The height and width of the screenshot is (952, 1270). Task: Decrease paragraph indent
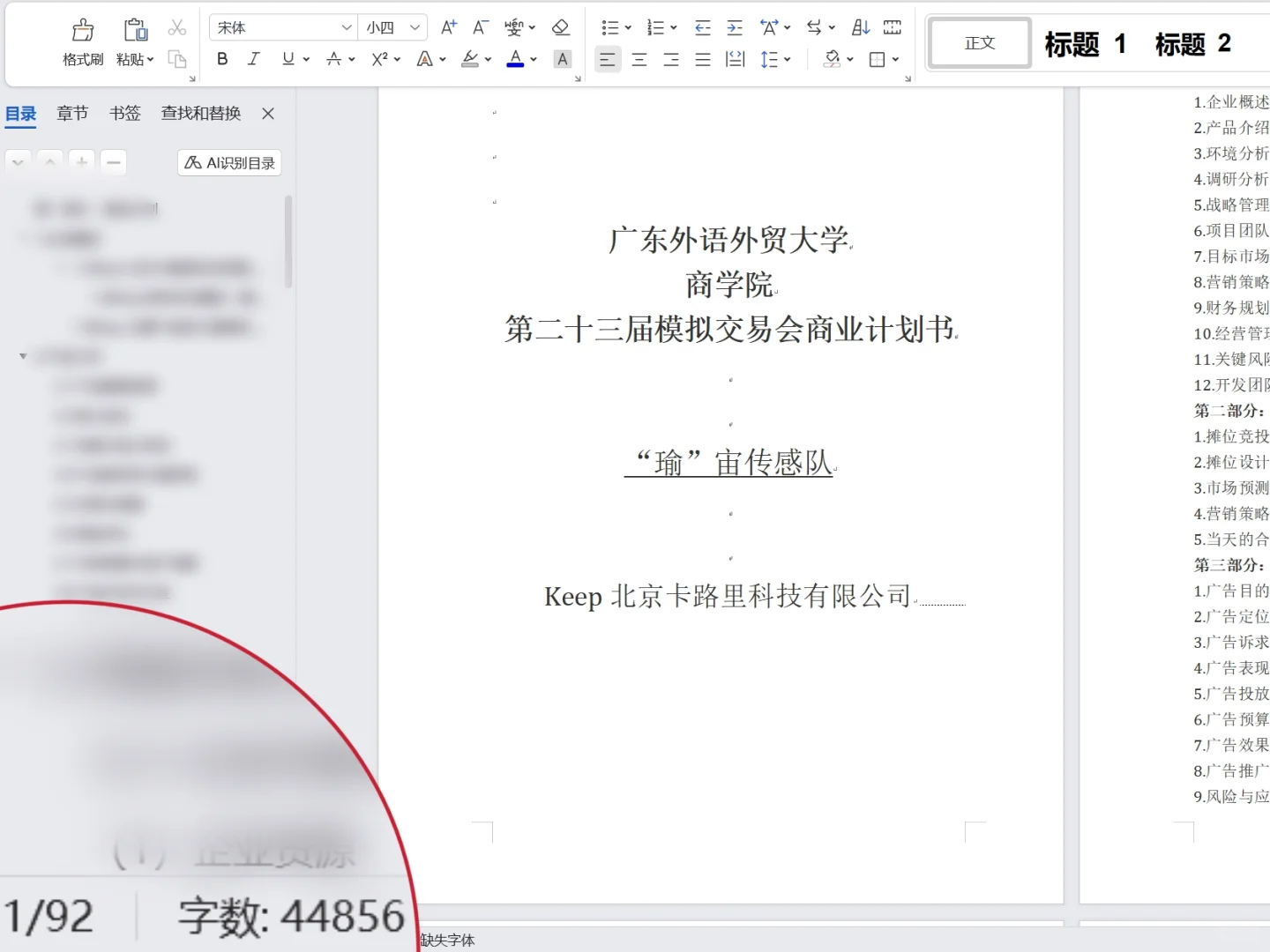coord(702,27)
